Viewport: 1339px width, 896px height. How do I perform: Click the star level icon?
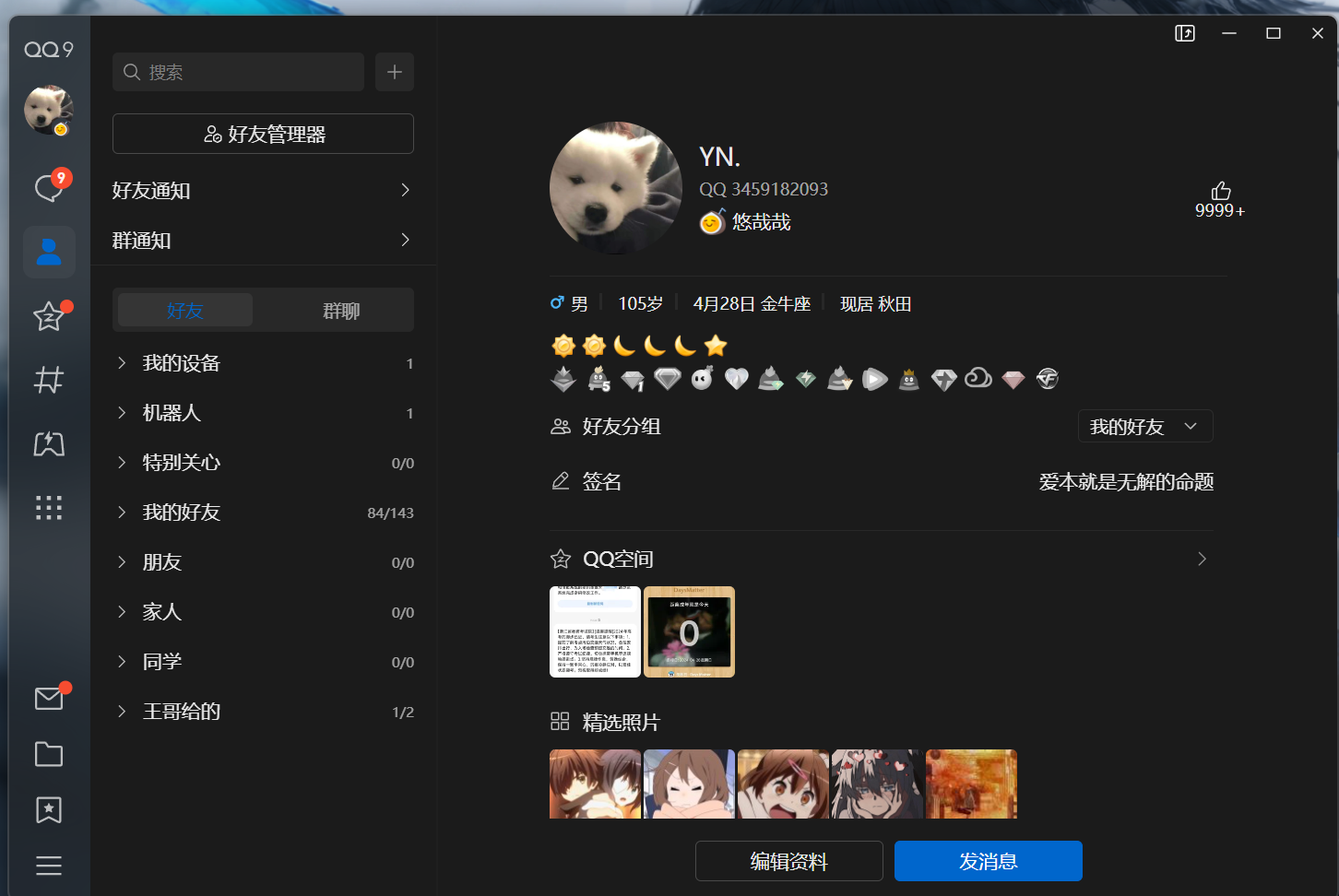click(716, 346)
